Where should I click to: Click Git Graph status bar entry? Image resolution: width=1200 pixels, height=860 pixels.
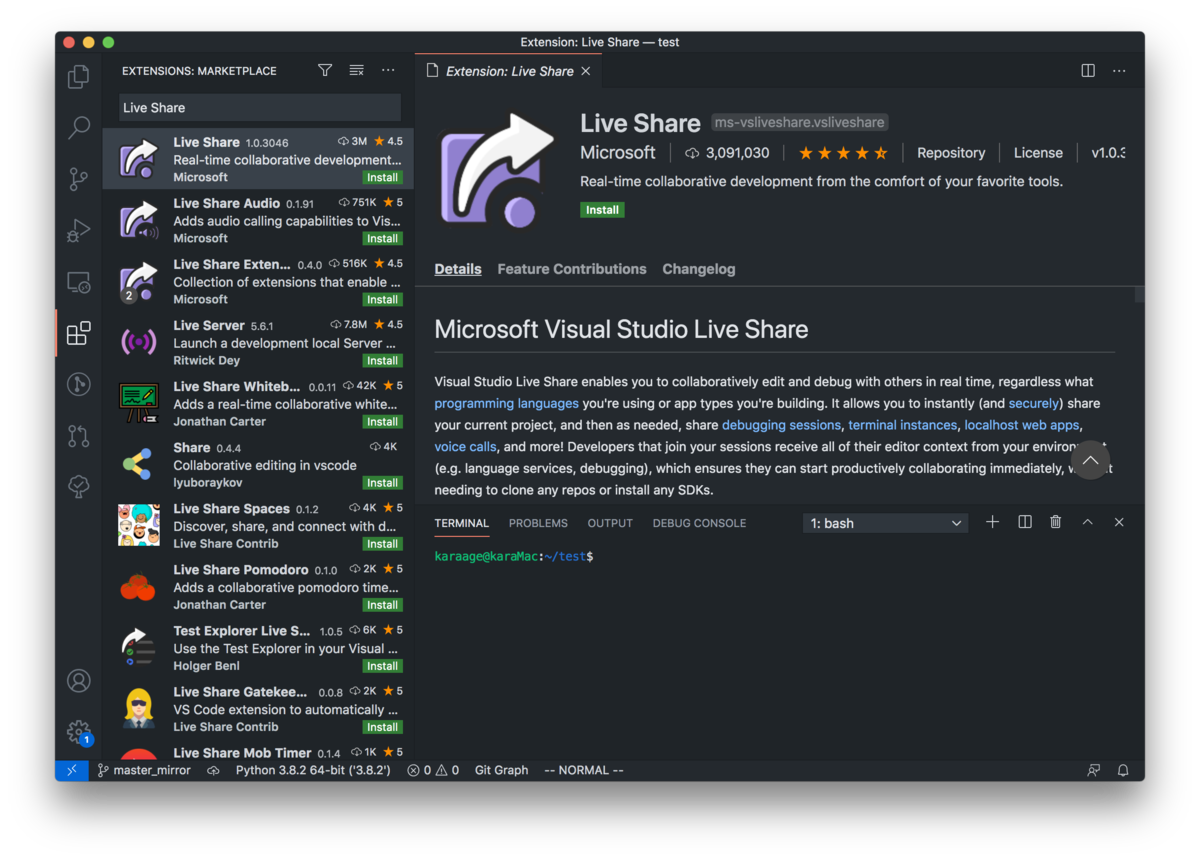(x=501, y=770)
